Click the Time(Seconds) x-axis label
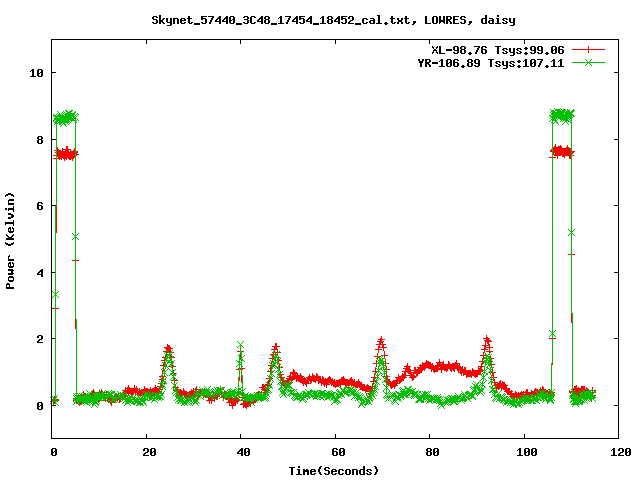 point(334,471)
